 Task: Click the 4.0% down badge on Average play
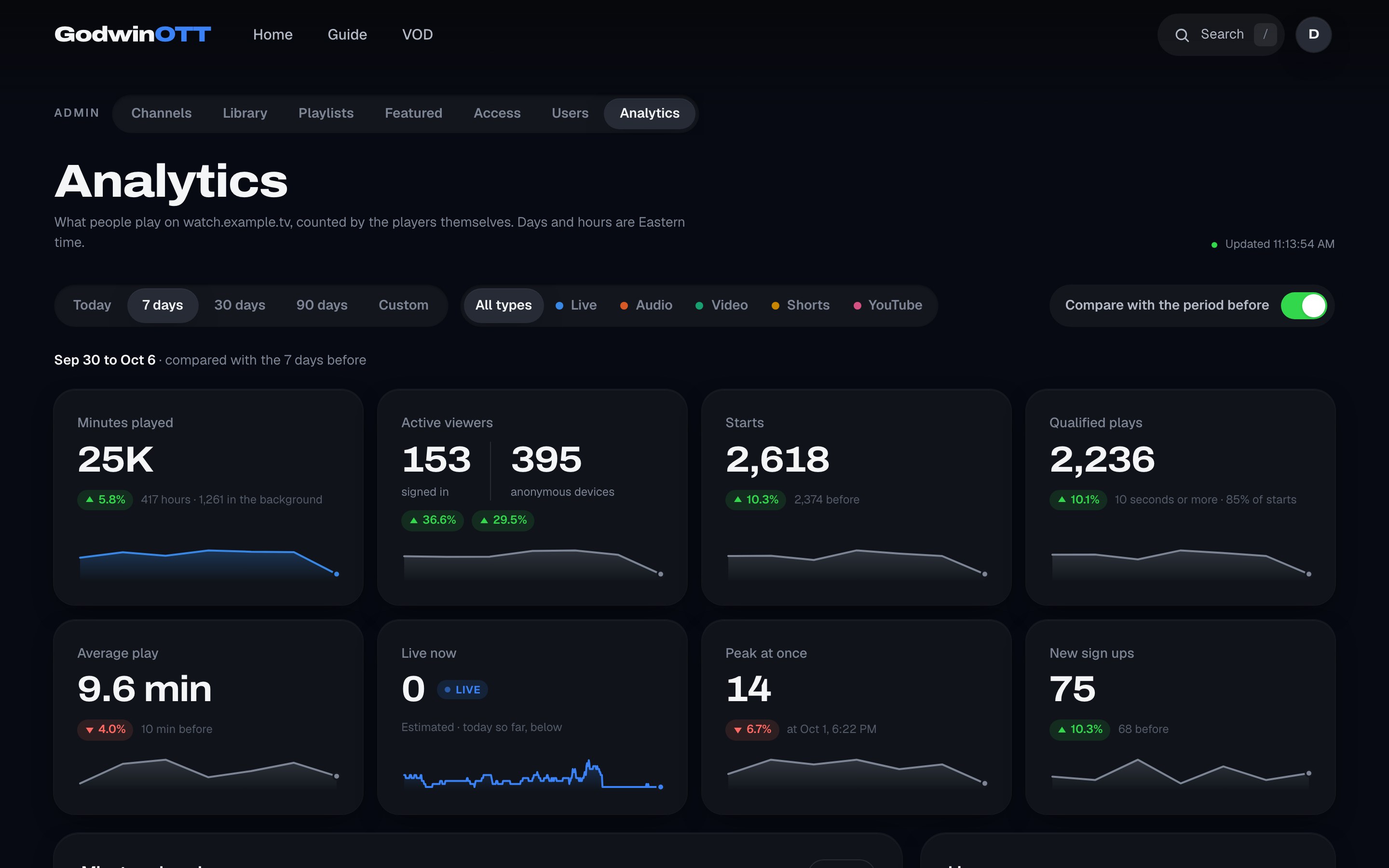click(x=105, y=730)
